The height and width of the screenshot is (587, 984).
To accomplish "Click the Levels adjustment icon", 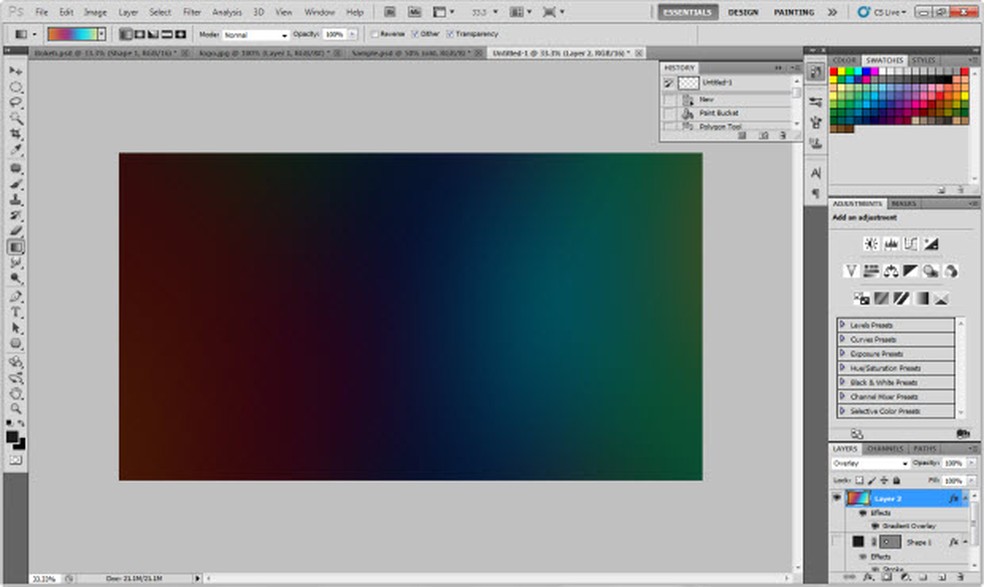I will 891,243.
